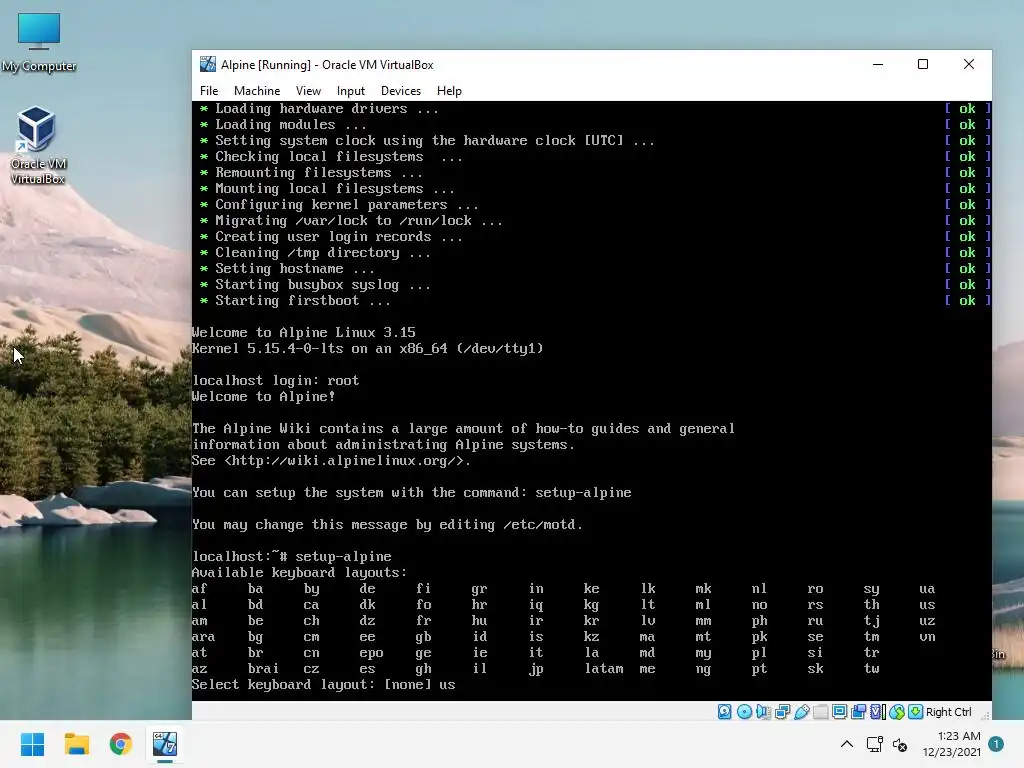Click the Available keyboard layouts heading
The image size is (1024, 768).
tap(299, 573)
